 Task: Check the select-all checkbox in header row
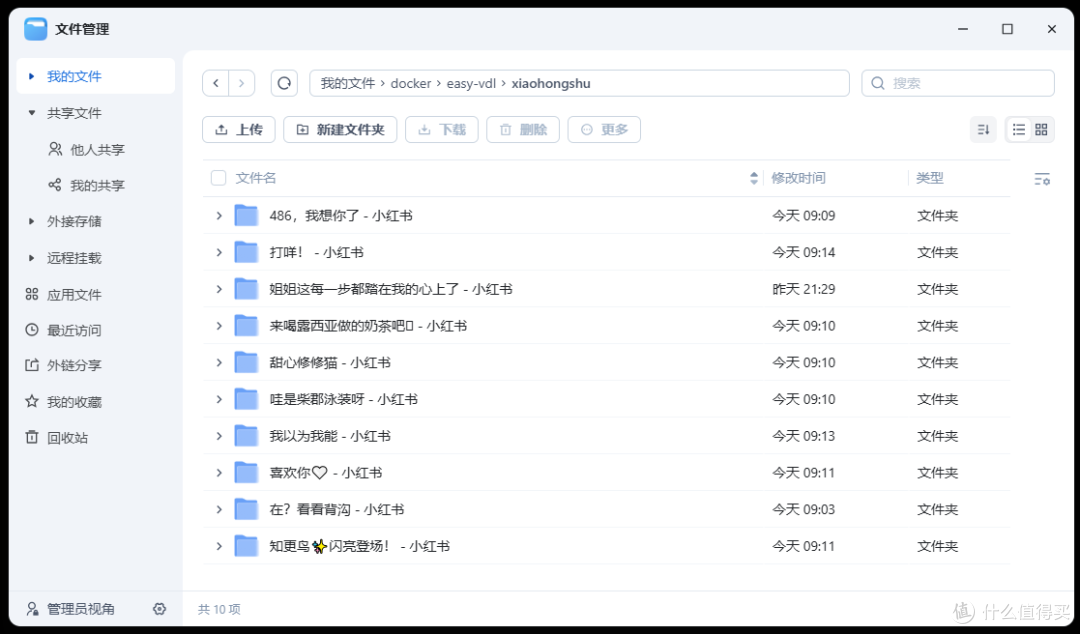click(x=218, y=177)
